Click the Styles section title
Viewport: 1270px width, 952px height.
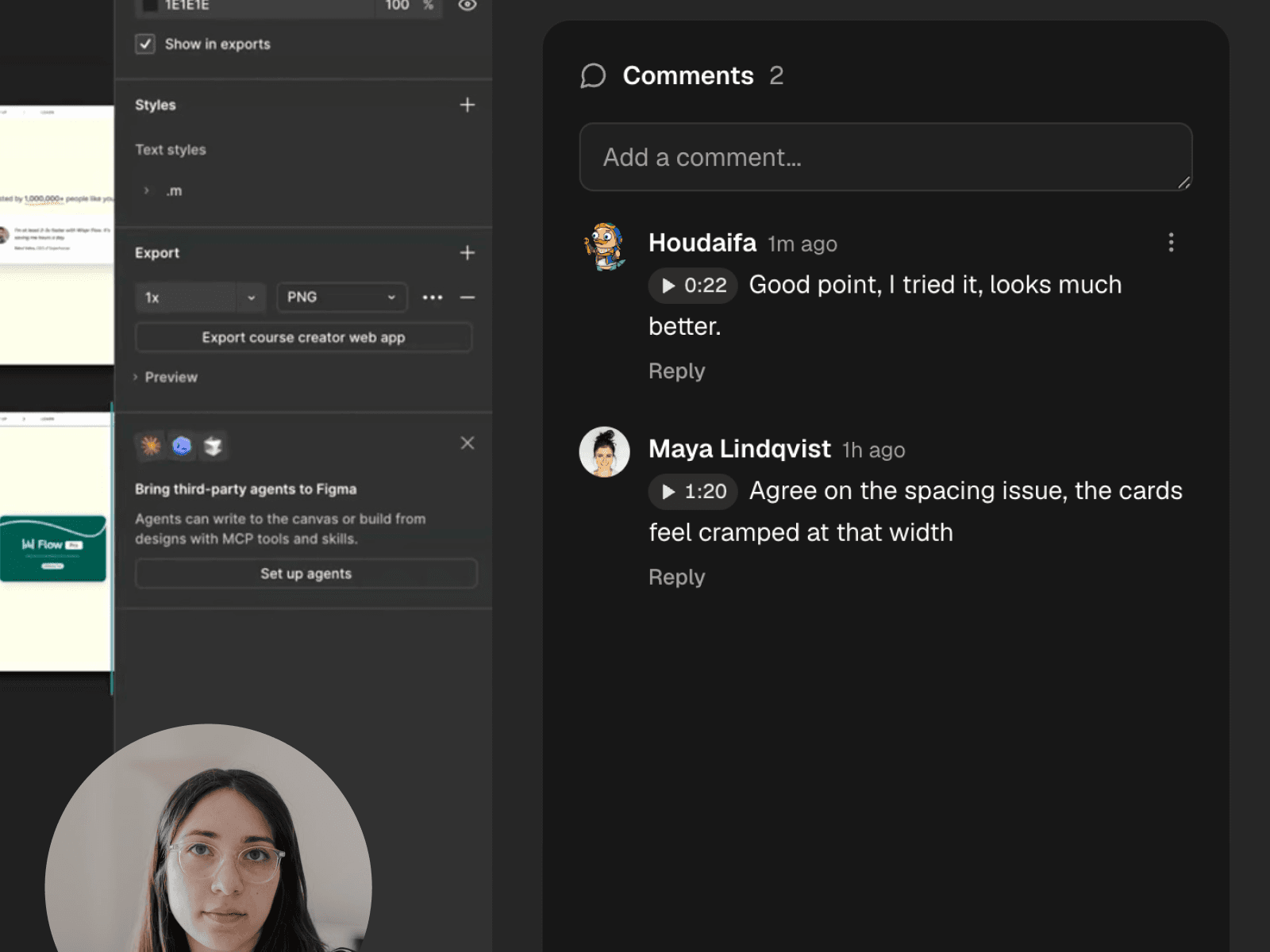(x=156, y=105)
